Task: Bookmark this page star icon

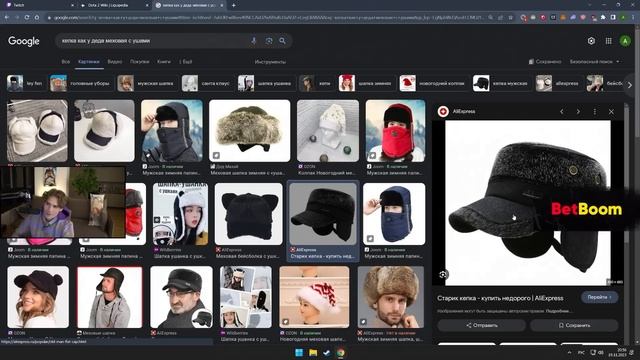Action: (x=511, y=18)
